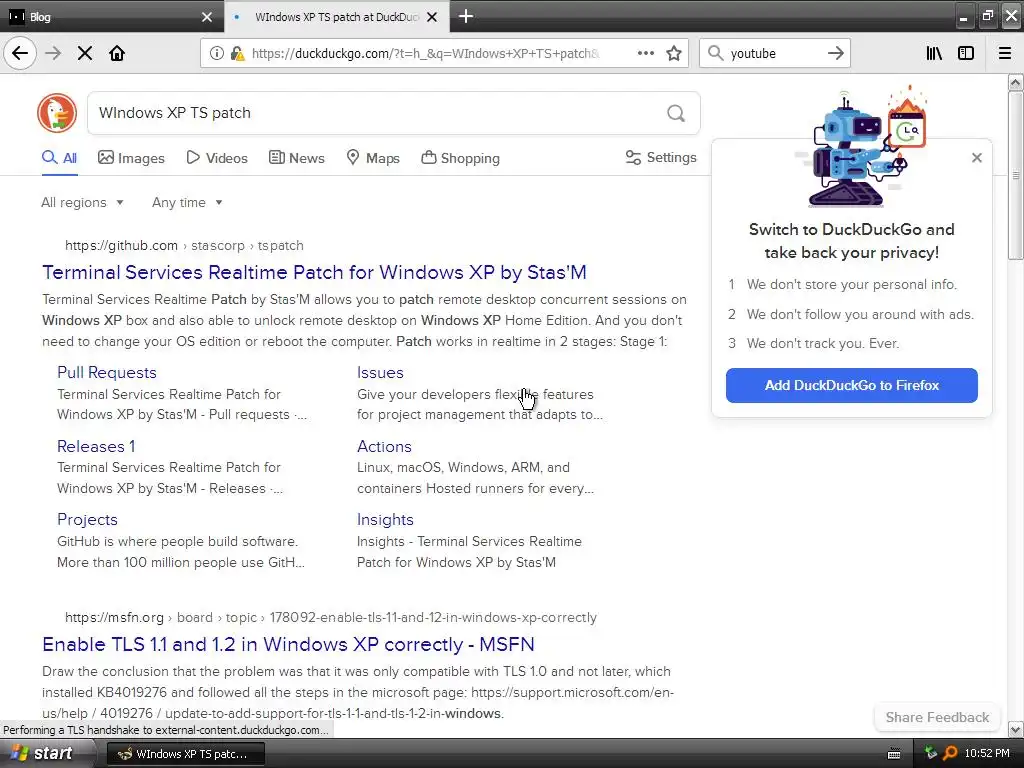Expand the Any time filter dropdown

click(x=187, y=202)
